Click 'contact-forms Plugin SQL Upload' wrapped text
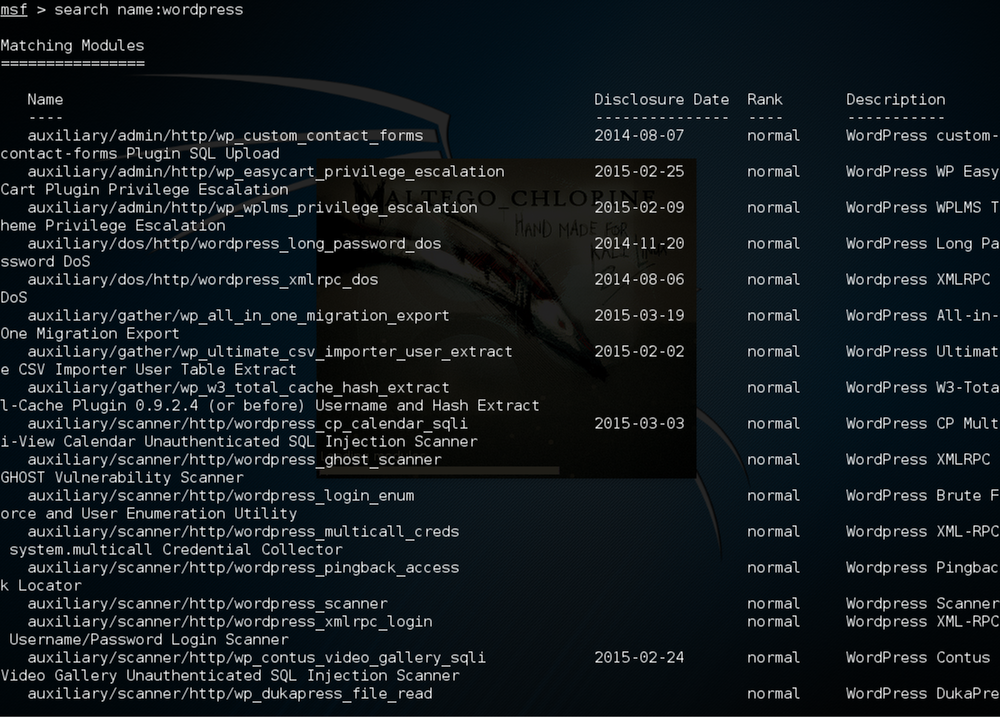This screenshot has width=1000, height=717. (x=140, y=154)
